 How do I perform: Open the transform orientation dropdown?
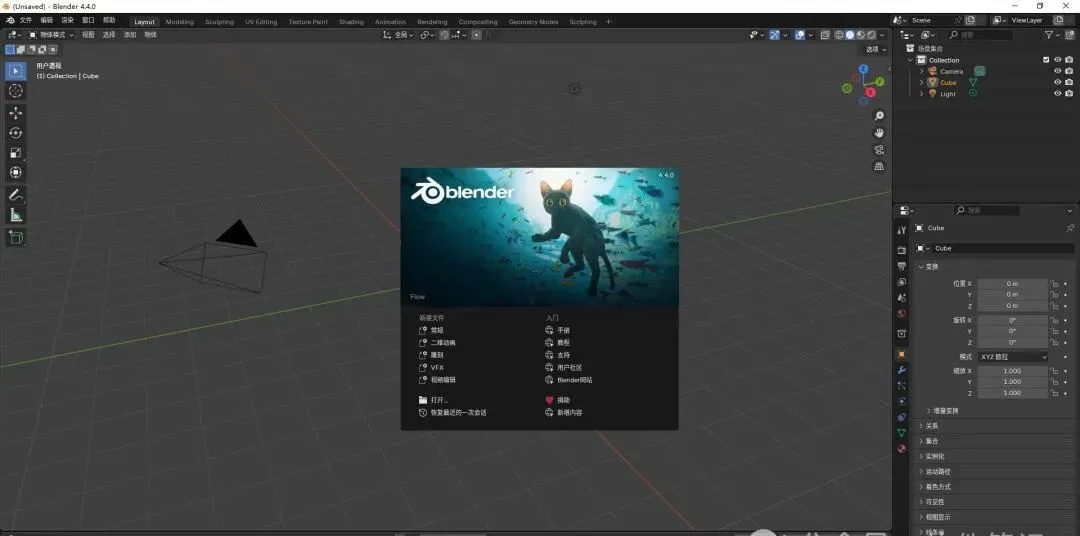coord(399,34)
